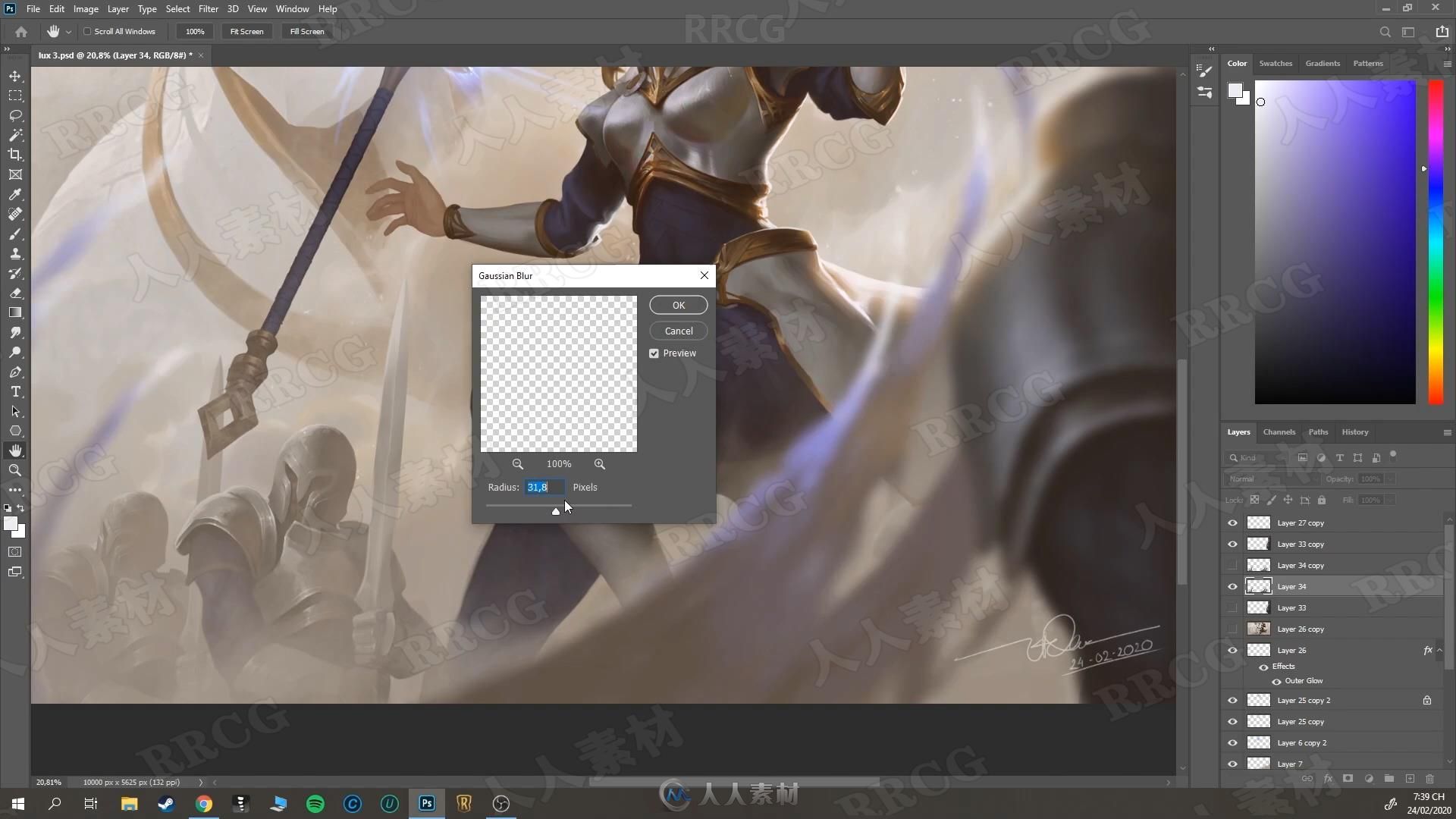Hide Layer 33 copy visibility eye

point(1232,544)
